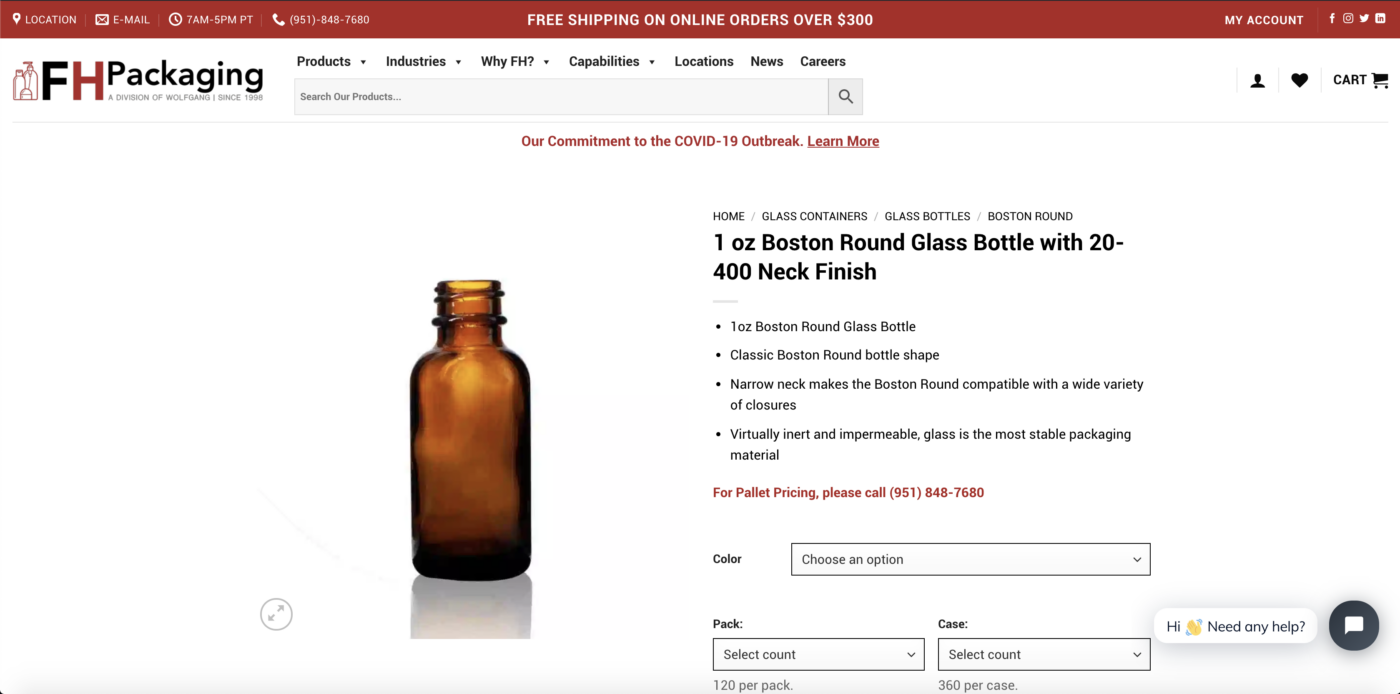Click the user account icon near the cart

point(1257,80)
